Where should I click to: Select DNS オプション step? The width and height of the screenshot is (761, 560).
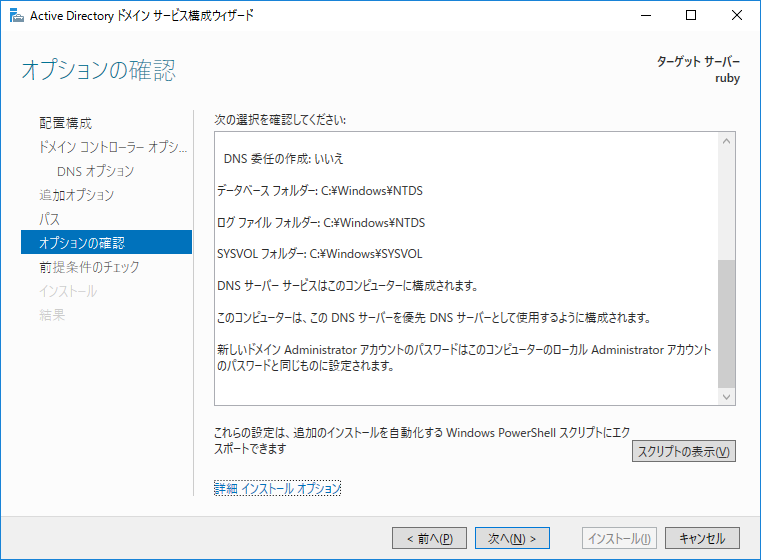(x=95, y=171)
